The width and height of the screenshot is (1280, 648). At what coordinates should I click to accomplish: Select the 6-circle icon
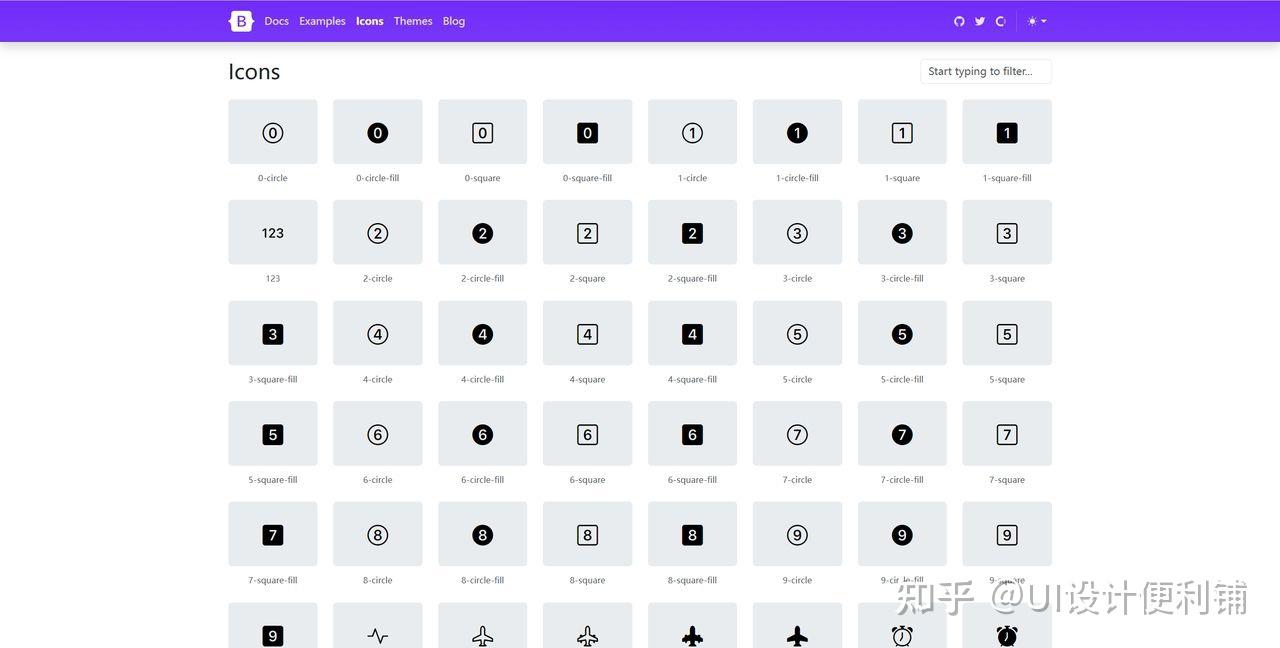click(x=378, y=433)
